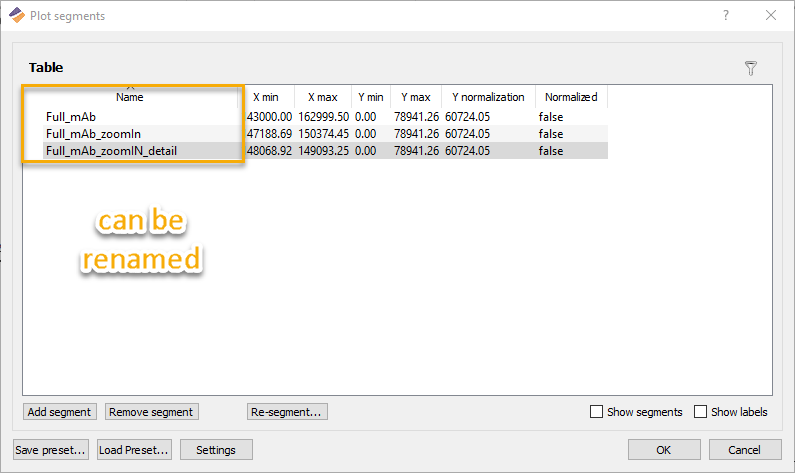
Task: Enable the Show labels checkbox
Action: click(700, 411)
